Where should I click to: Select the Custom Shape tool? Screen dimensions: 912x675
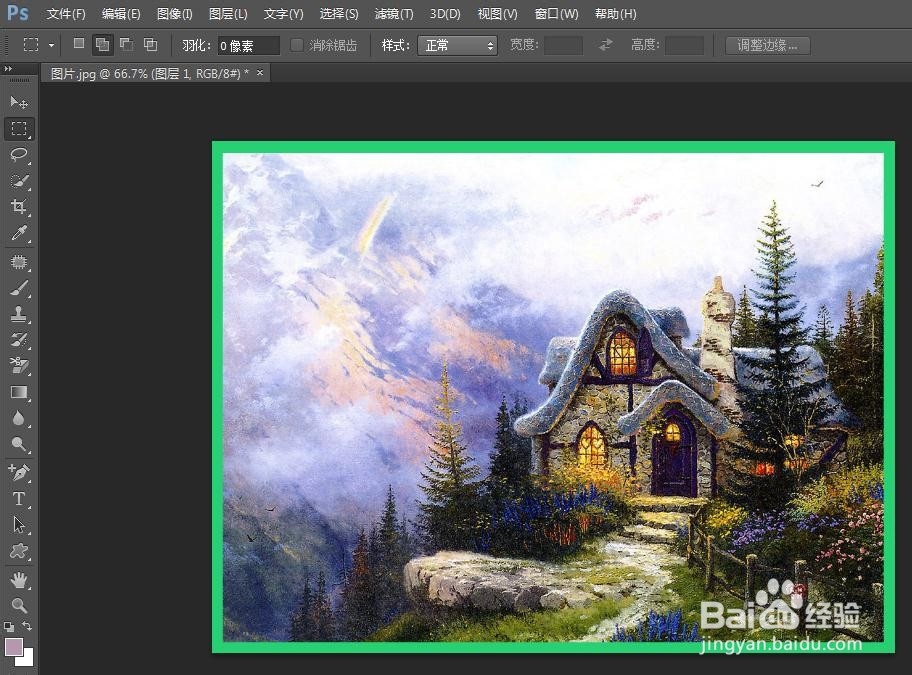(x=19, y=551)
